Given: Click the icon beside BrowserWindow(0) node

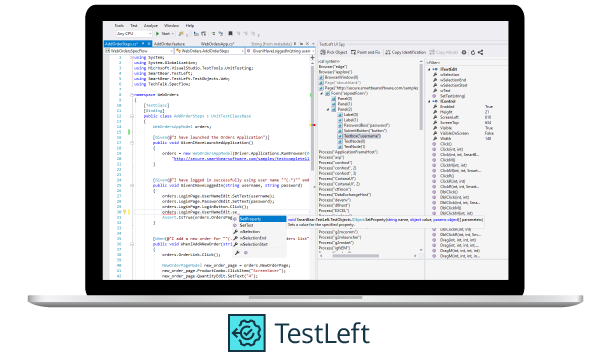Looking at the screenshot, I should tap(321, 77).
